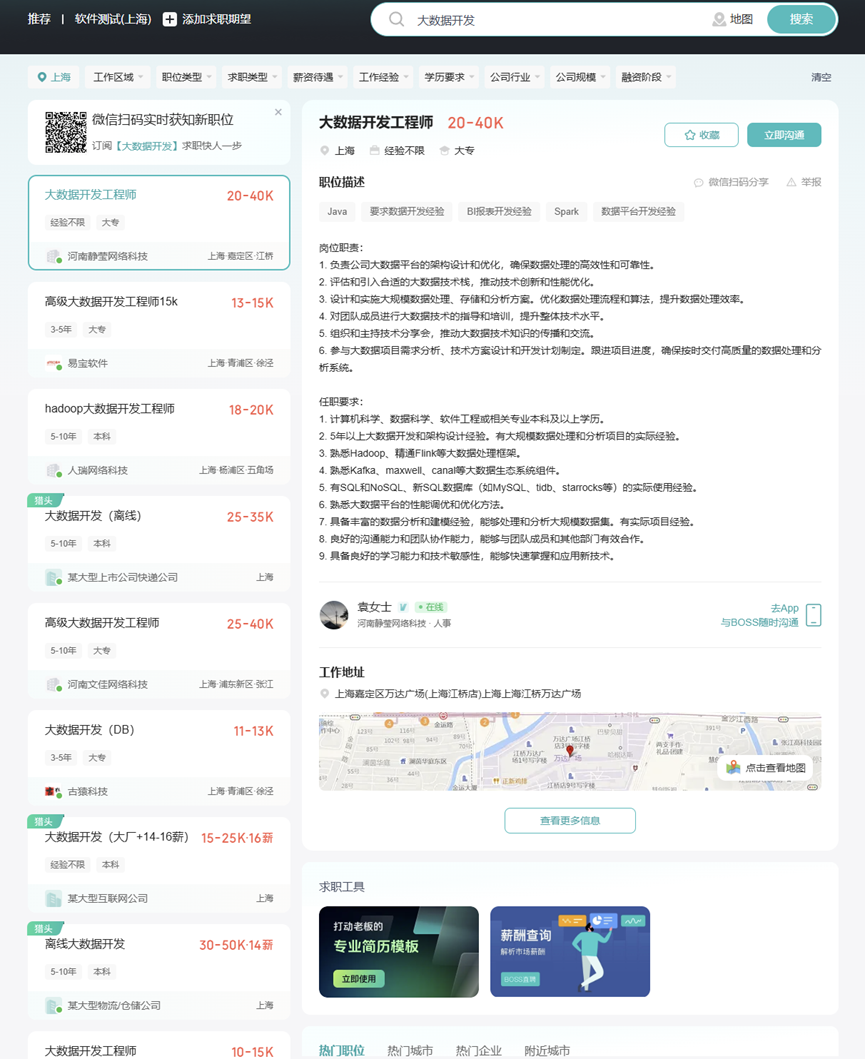
Task: Click the 上海 location pin filter
Action: [x=54, y=77]
